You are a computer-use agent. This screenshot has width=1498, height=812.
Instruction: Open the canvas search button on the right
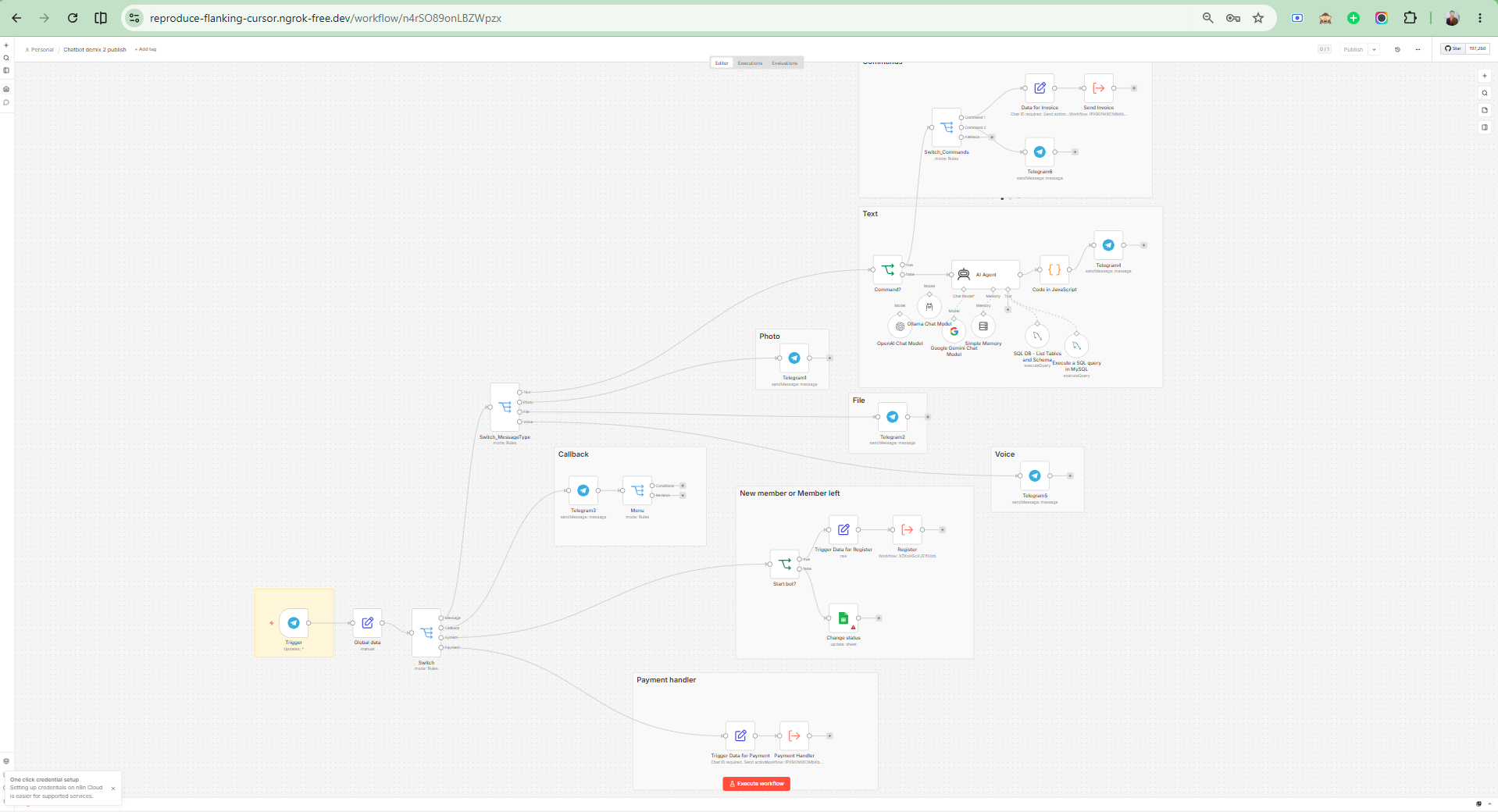click(x=1485, y=93)
